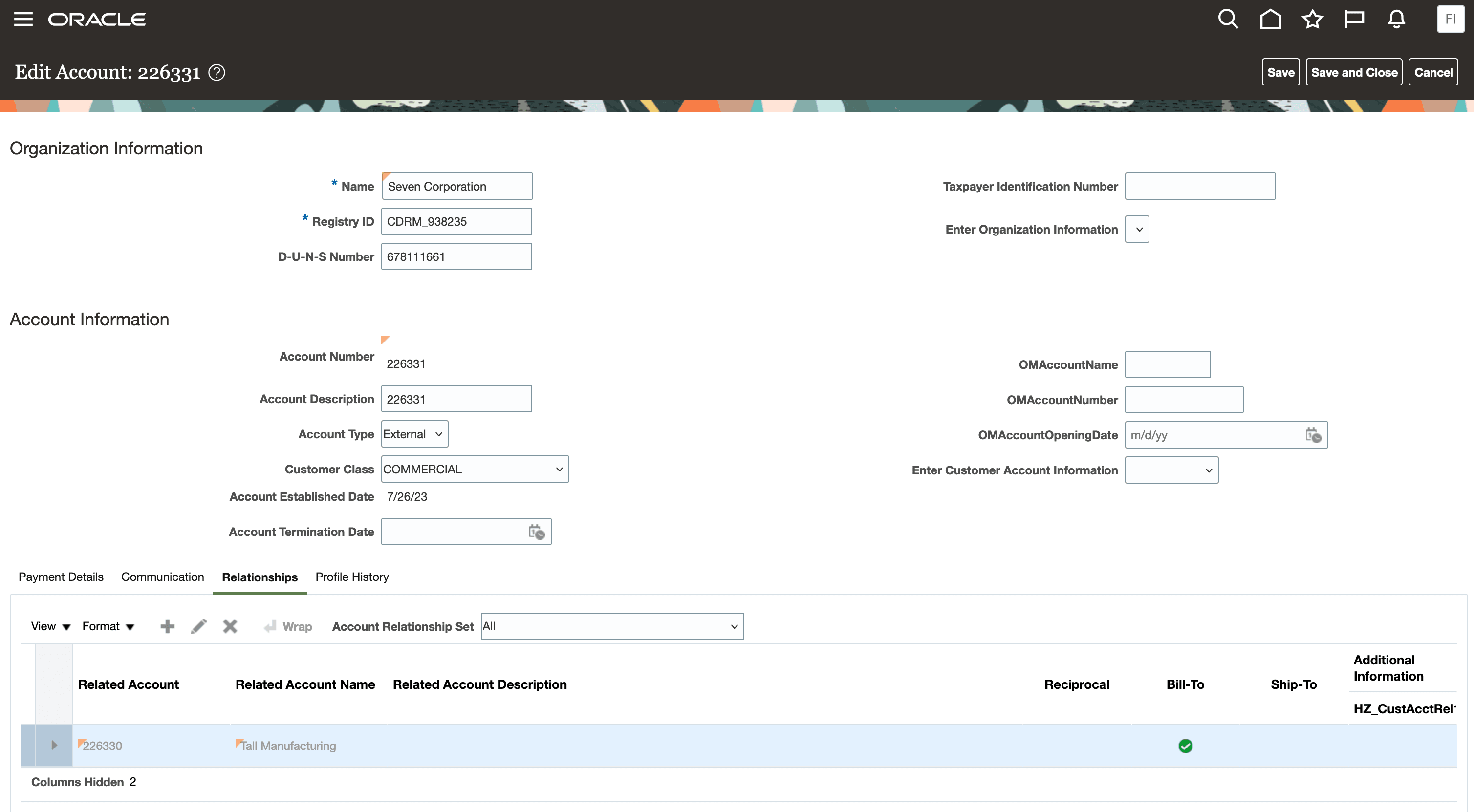Open notifications bell icon

click(1396, 20)
